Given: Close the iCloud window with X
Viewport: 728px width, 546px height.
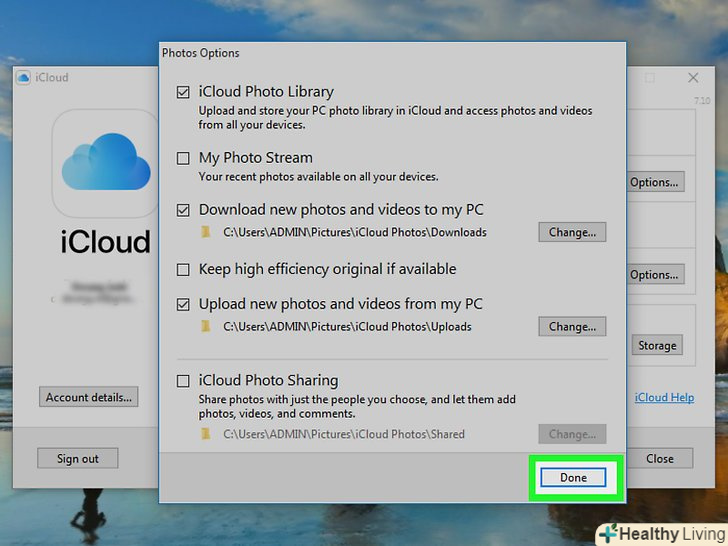Looking at the screenshot, I should pyautogui.click(x=693, y=78).
